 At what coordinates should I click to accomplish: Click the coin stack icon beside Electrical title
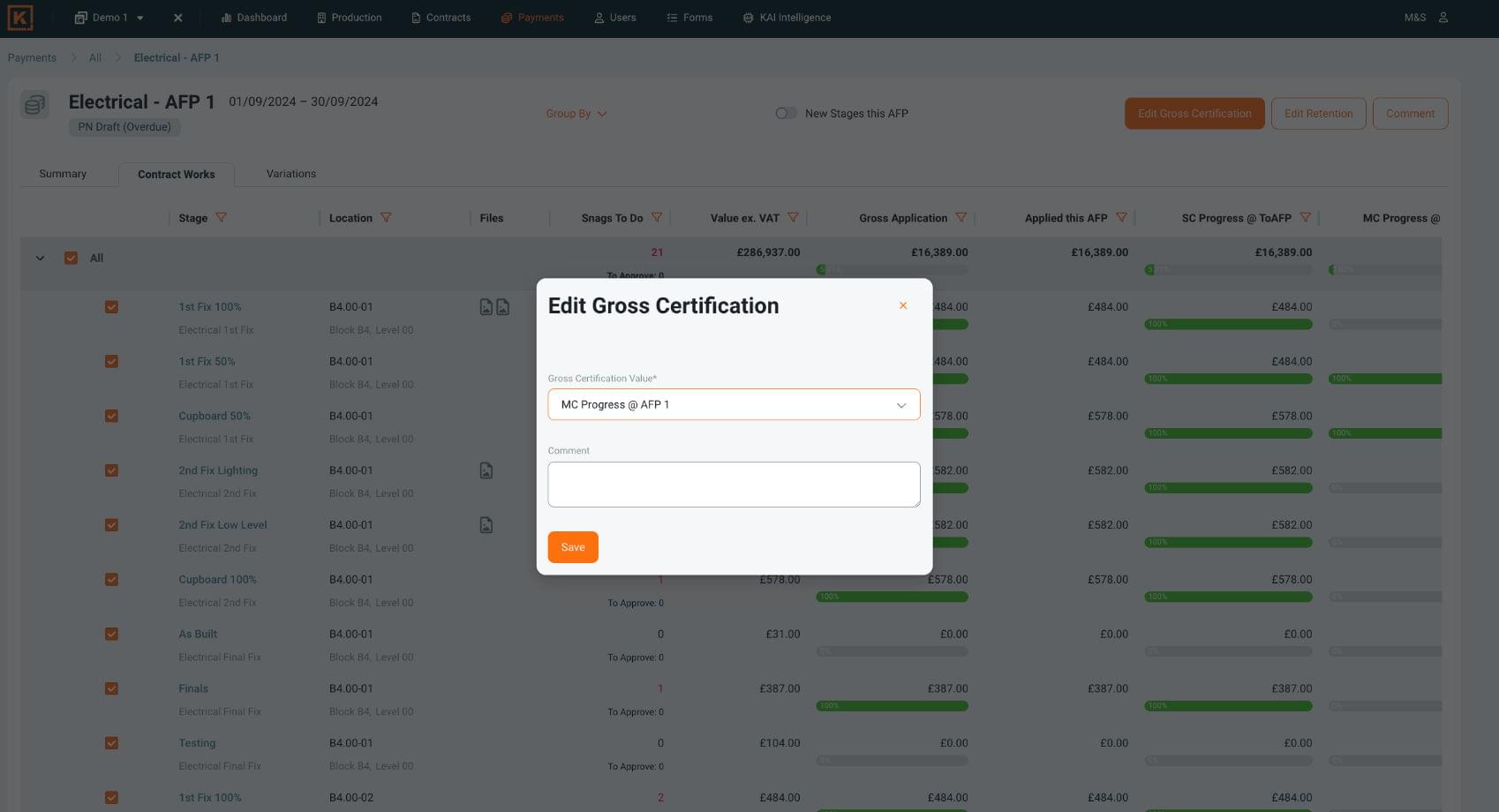coord(35,106)
